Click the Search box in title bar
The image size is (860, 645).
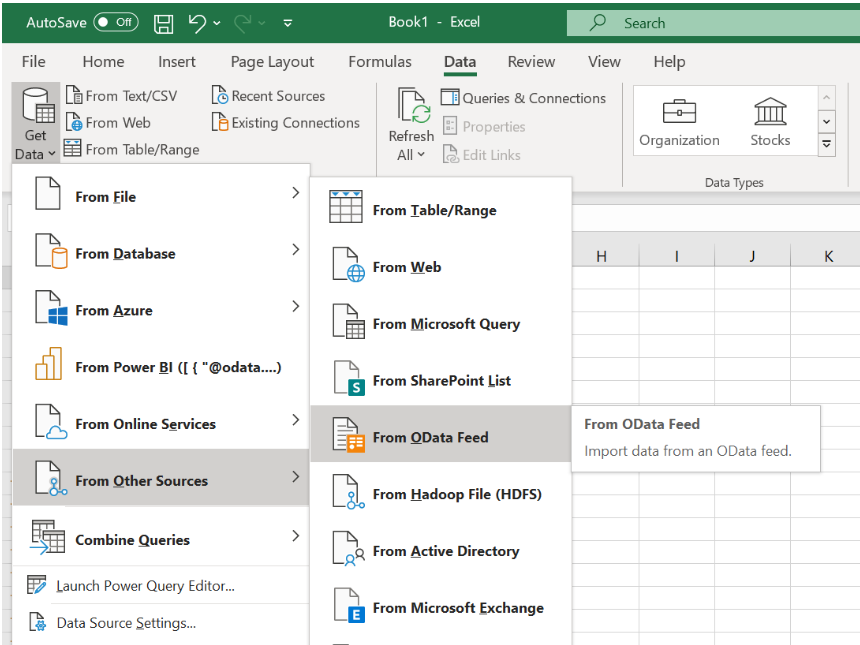[713, 23]
